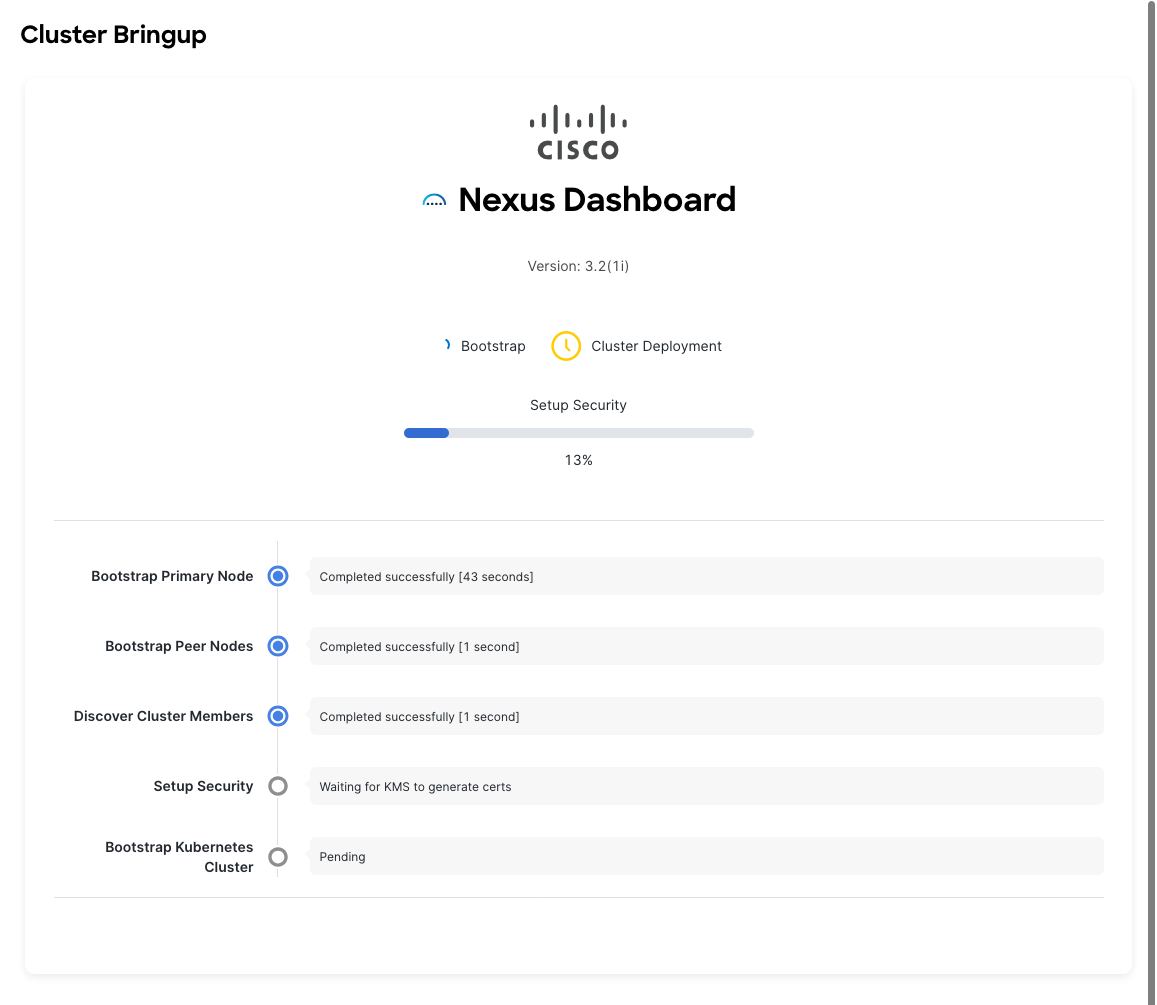Select the Bootstrap Peer Nodes step marker

pos(277,646)
